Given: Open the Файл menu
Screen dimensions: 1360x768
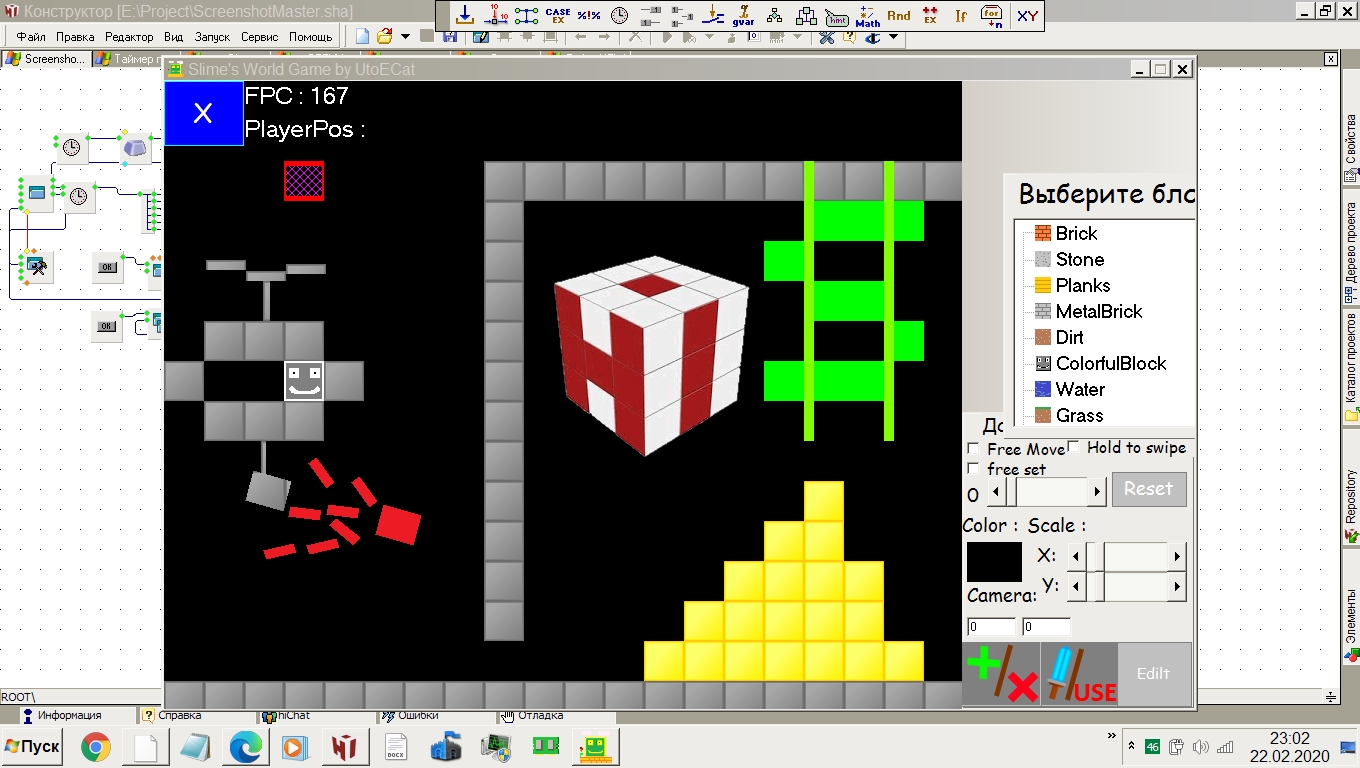Looking at the screenshot, I should click(x=31, y=37).
